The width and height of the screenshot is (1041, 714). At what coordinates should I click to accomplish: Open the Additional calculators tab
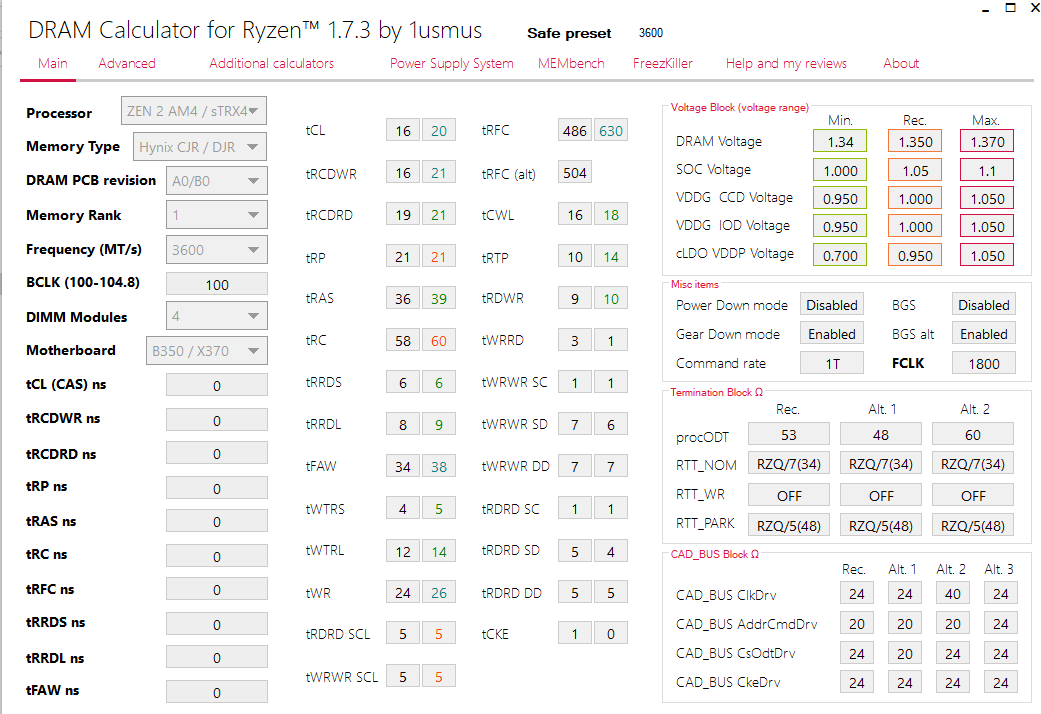tap(272, 64)
